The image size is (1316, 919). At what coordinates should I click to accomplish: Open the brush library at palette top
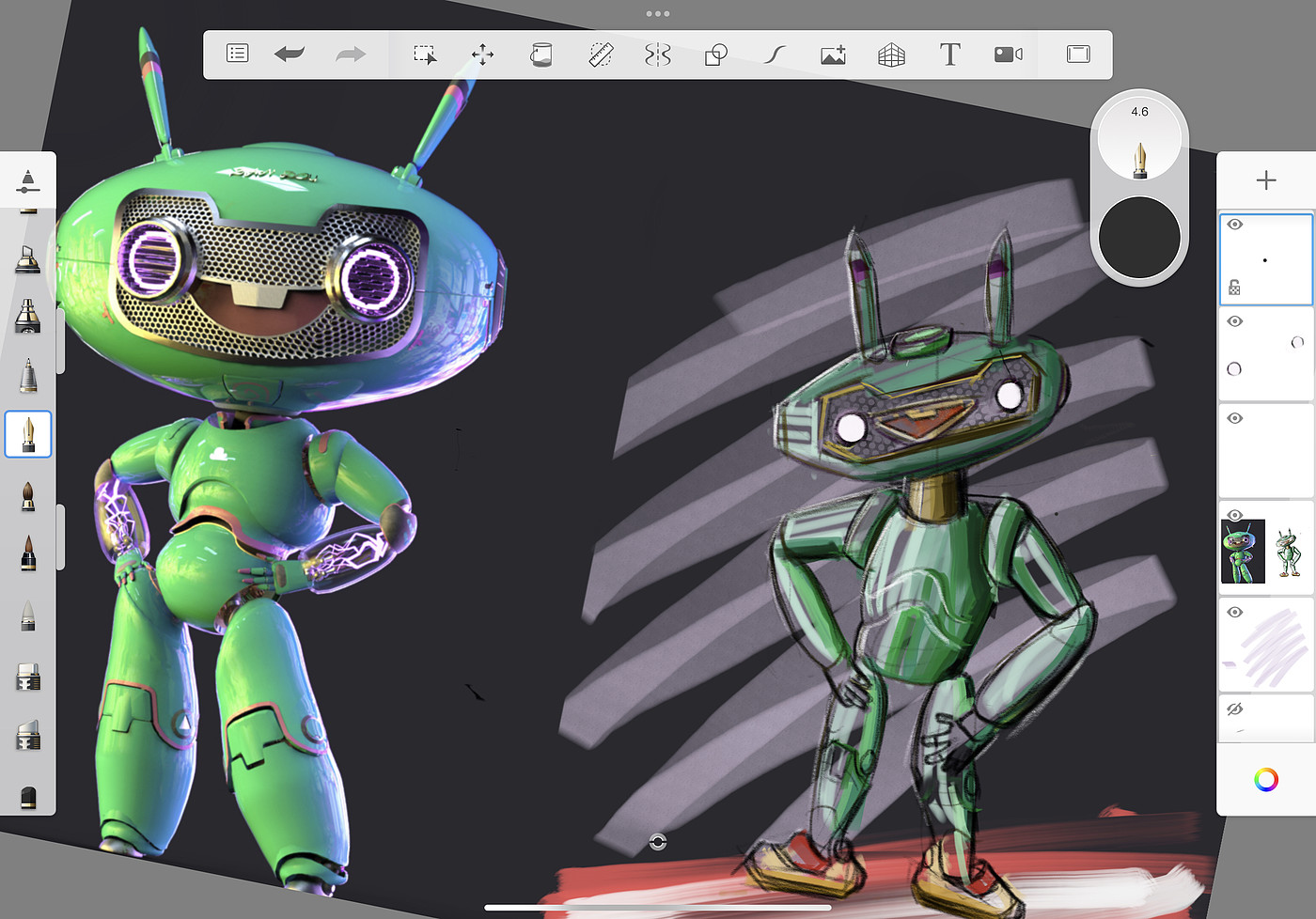[x=28, y=180]
